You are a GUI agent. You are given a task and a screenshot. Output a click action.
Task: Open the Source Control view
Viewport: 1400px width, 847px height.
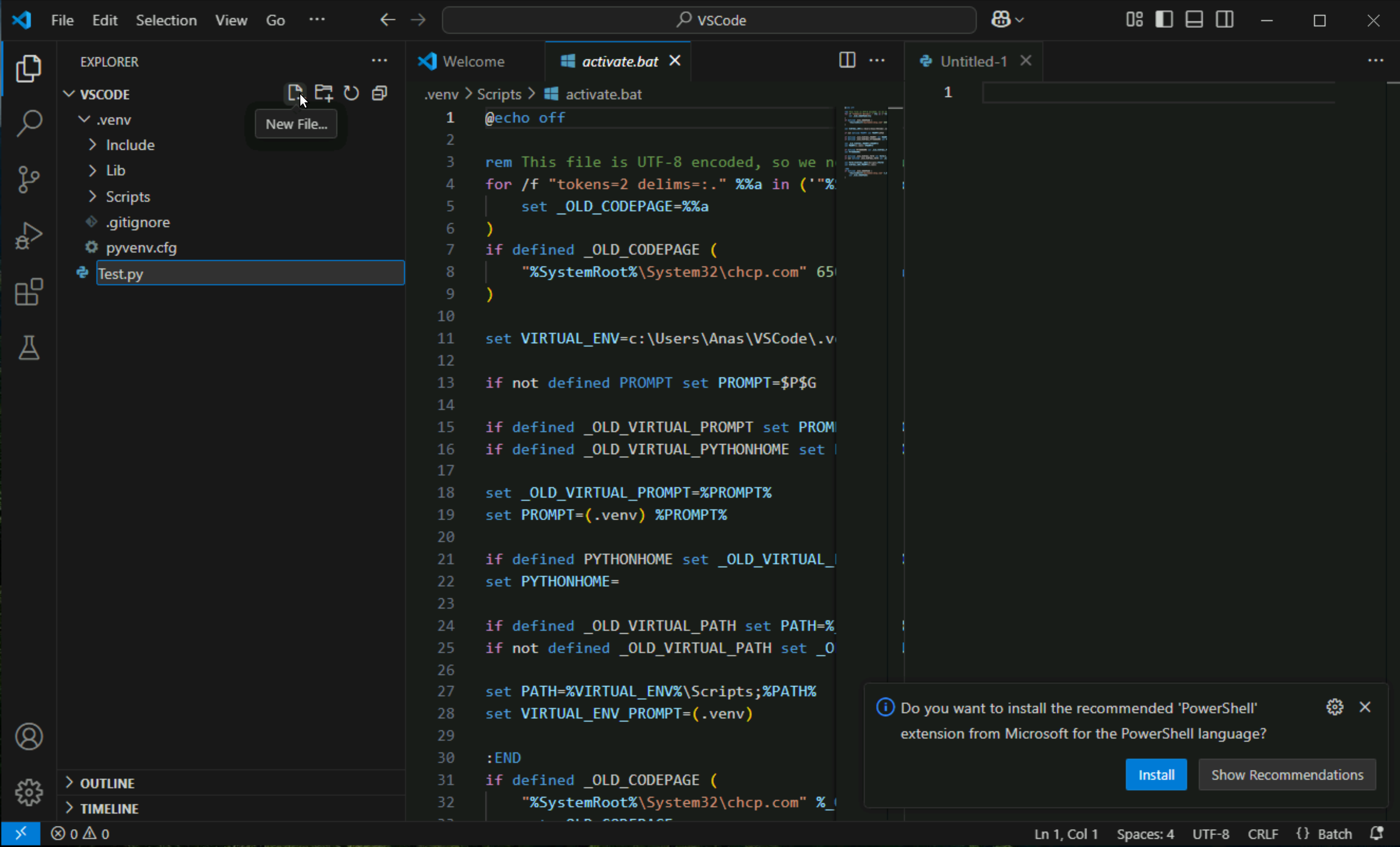[x=28, y=180]
